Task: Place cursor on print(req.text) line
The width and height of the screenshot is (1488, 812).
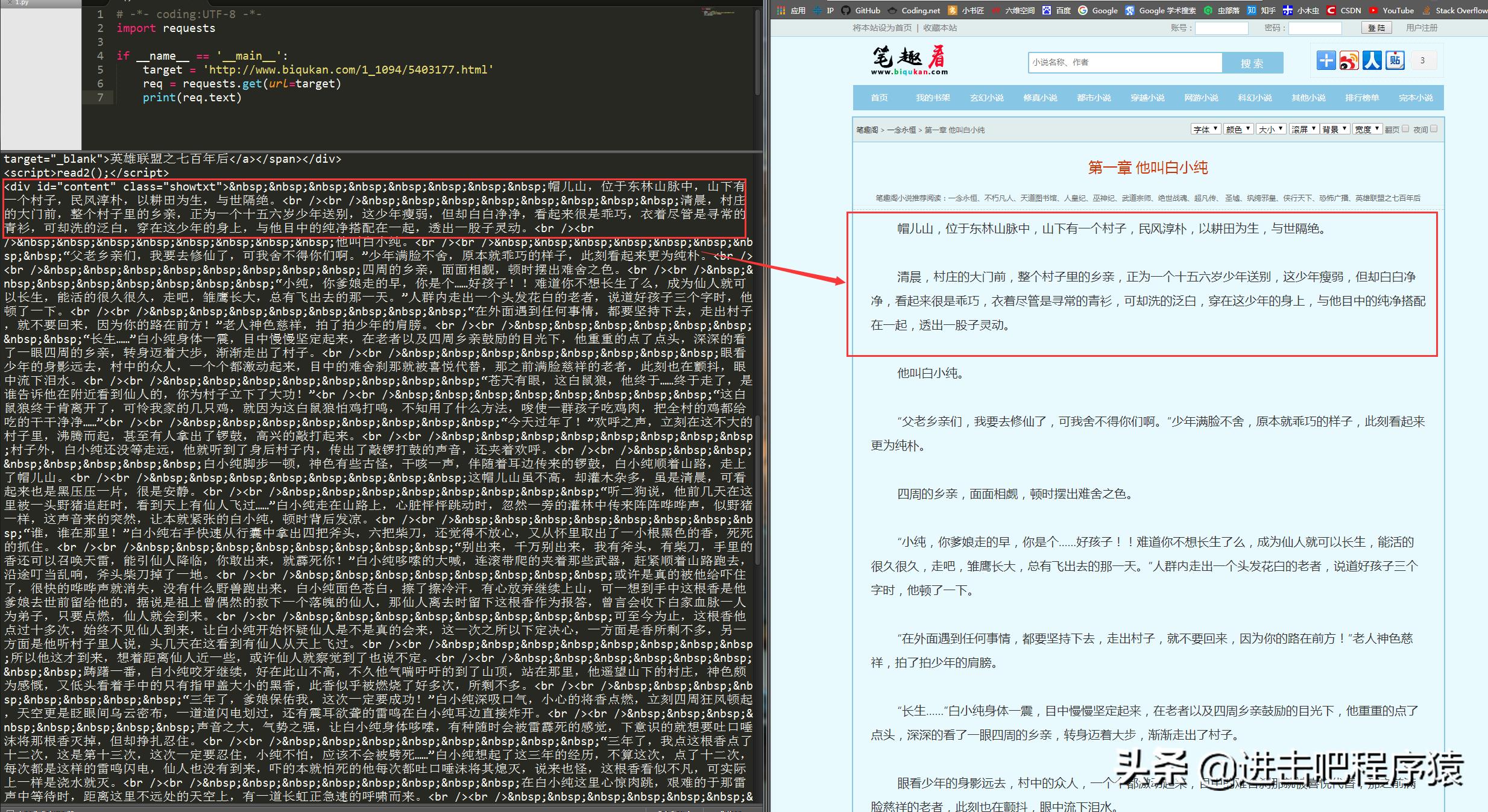Action: tap(192, 98)
